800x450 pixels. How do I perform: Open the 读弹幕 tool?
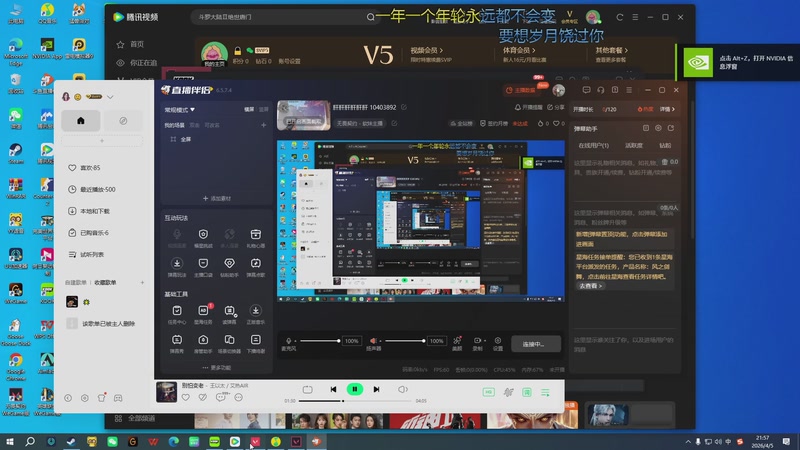point(230,313)
